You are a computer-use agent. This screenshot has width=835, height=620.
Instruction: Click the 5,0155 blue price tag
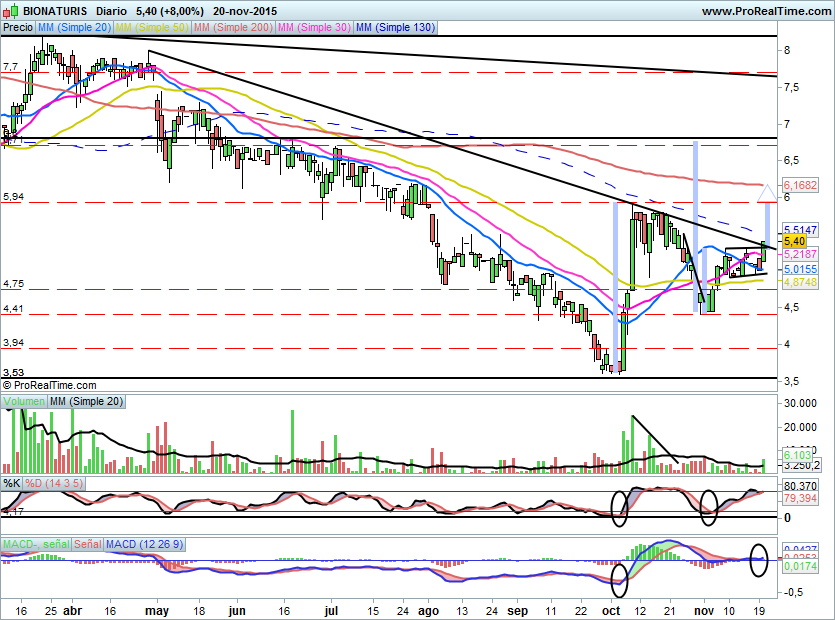(800, 270)
